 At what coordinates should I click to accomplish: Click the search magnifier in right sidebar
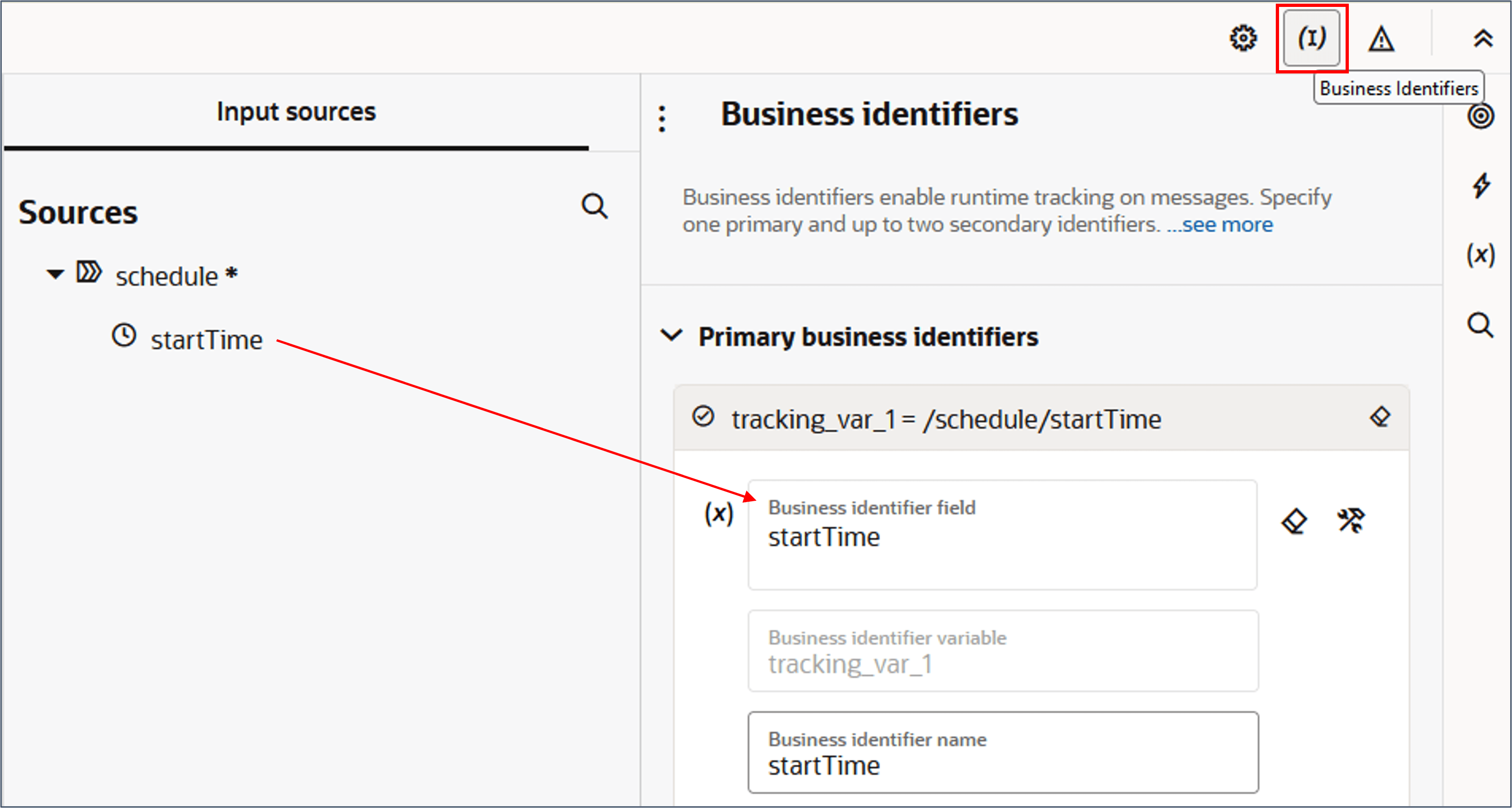click(x=1480, y=324)
